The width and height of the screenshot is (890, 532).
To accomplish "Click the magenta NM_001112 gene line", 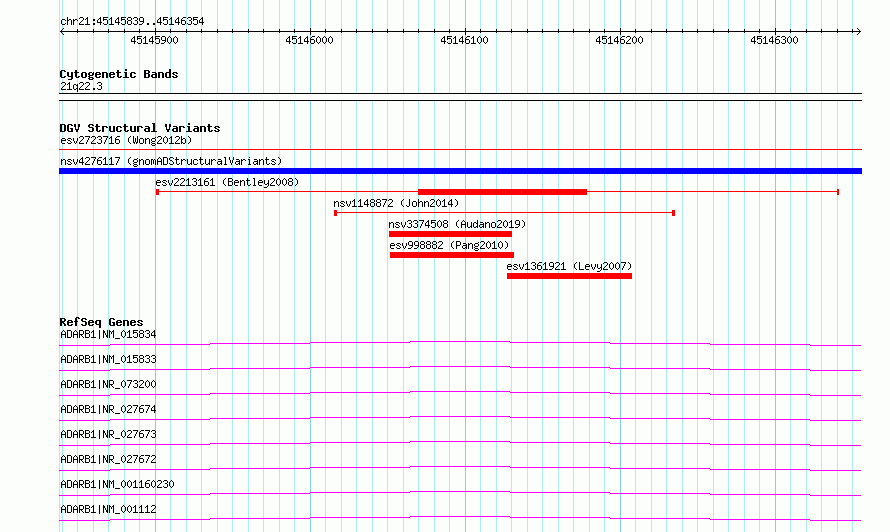I will (460, 518).
